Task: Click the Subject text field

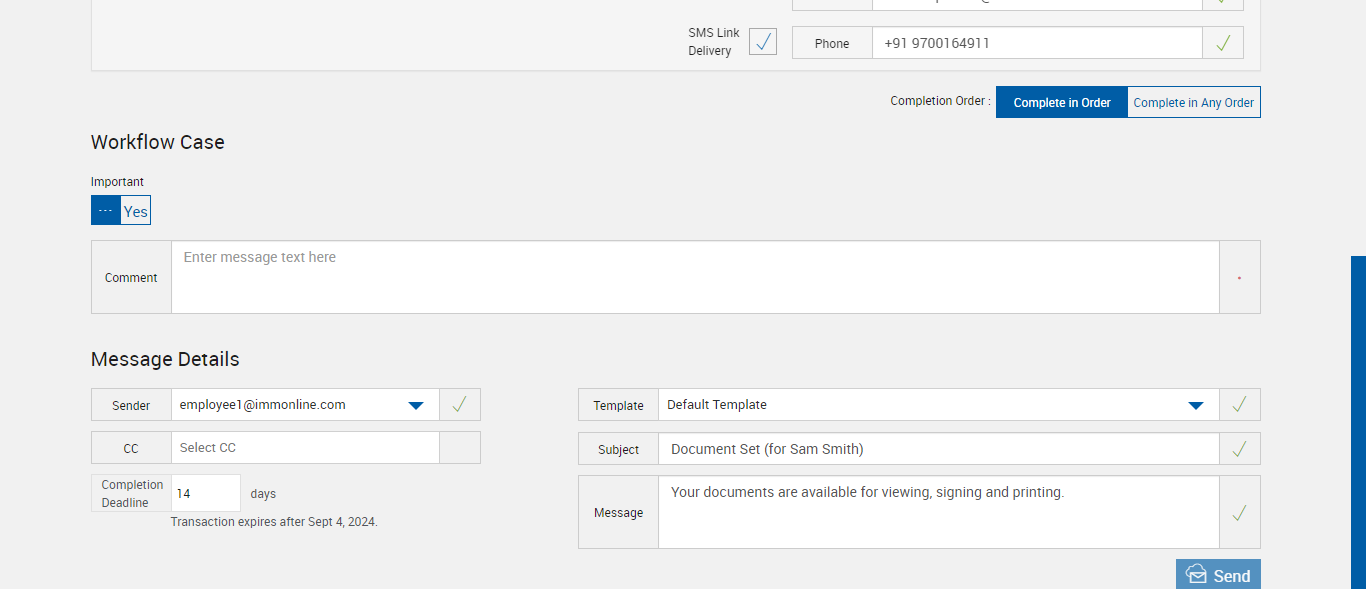Action: tap(938, 449)
